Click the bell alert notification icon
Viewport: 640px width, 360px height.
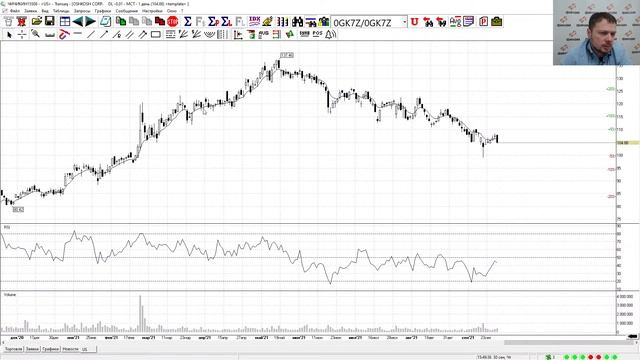pos(331,35)
